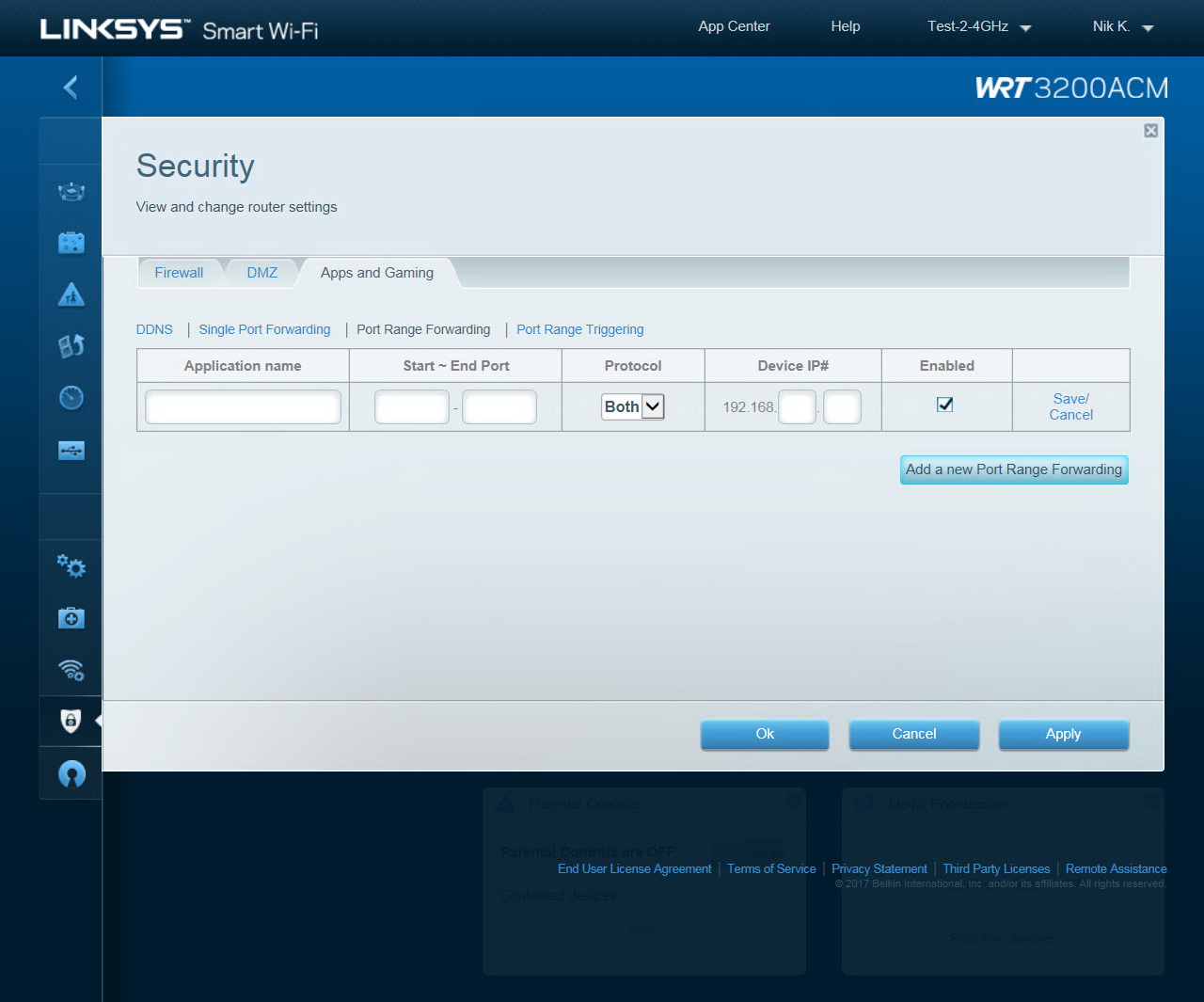Image resolution: width=1204 pixels, height=1002 pixels.
Task: Click the End Port input field
Action: (499, 407)
